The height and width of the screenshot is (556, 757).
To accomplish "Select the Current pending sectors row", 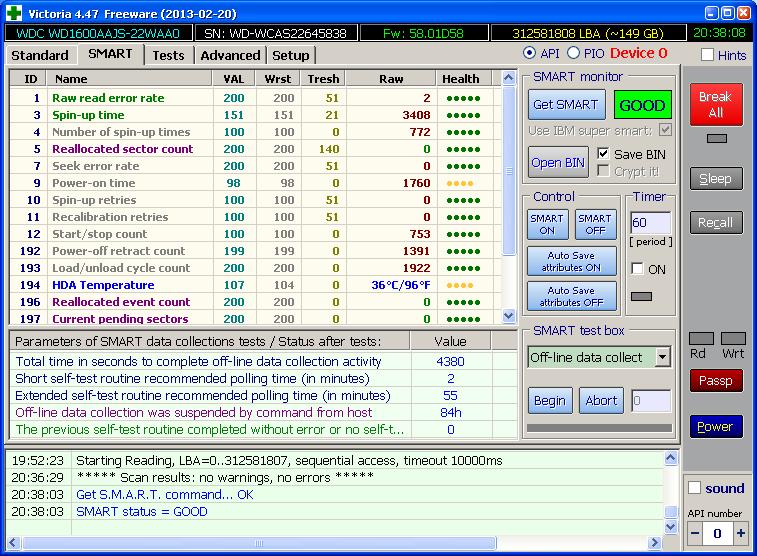I will [255, 318].
